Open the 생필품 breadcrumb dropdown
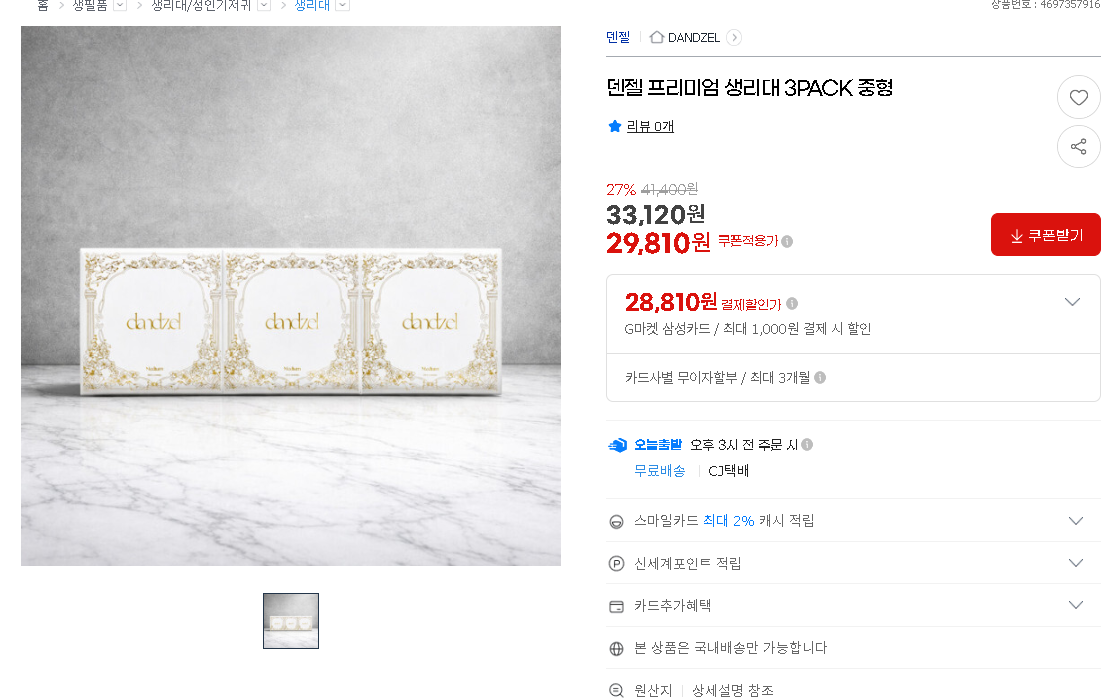This screenshot has height=698, width=1117. pos(120,5)
